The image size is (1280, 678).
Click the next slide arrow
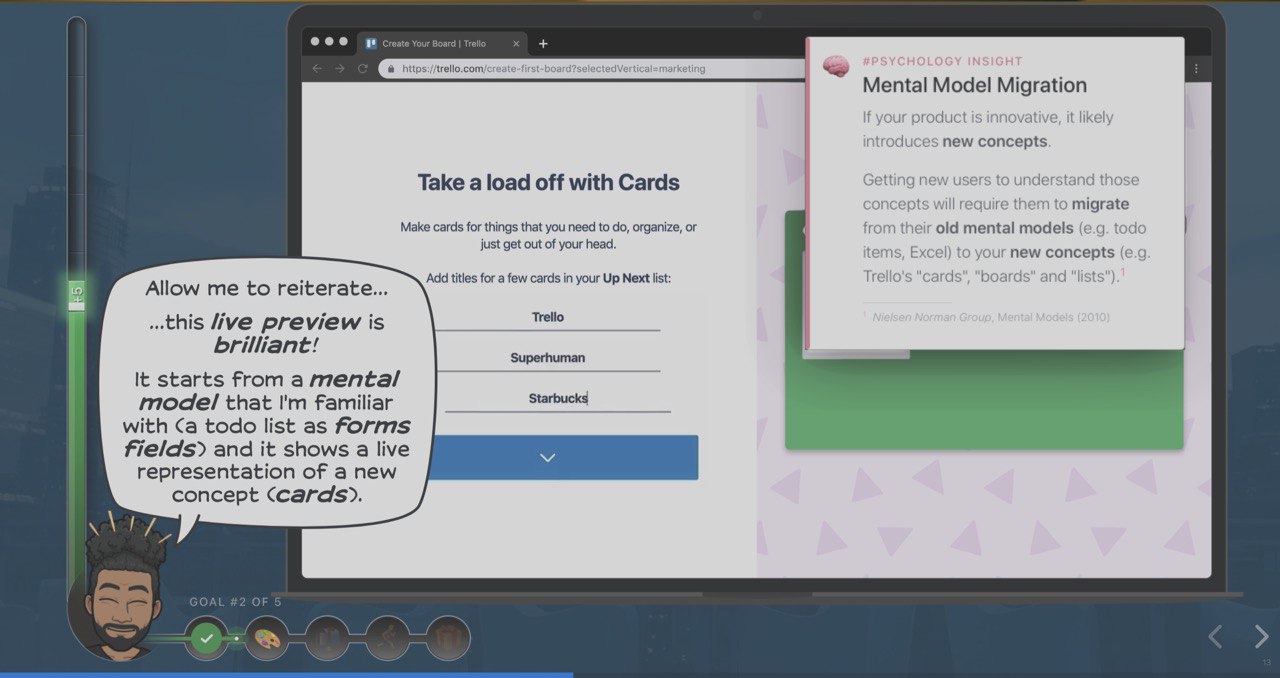coord(1261,636)
